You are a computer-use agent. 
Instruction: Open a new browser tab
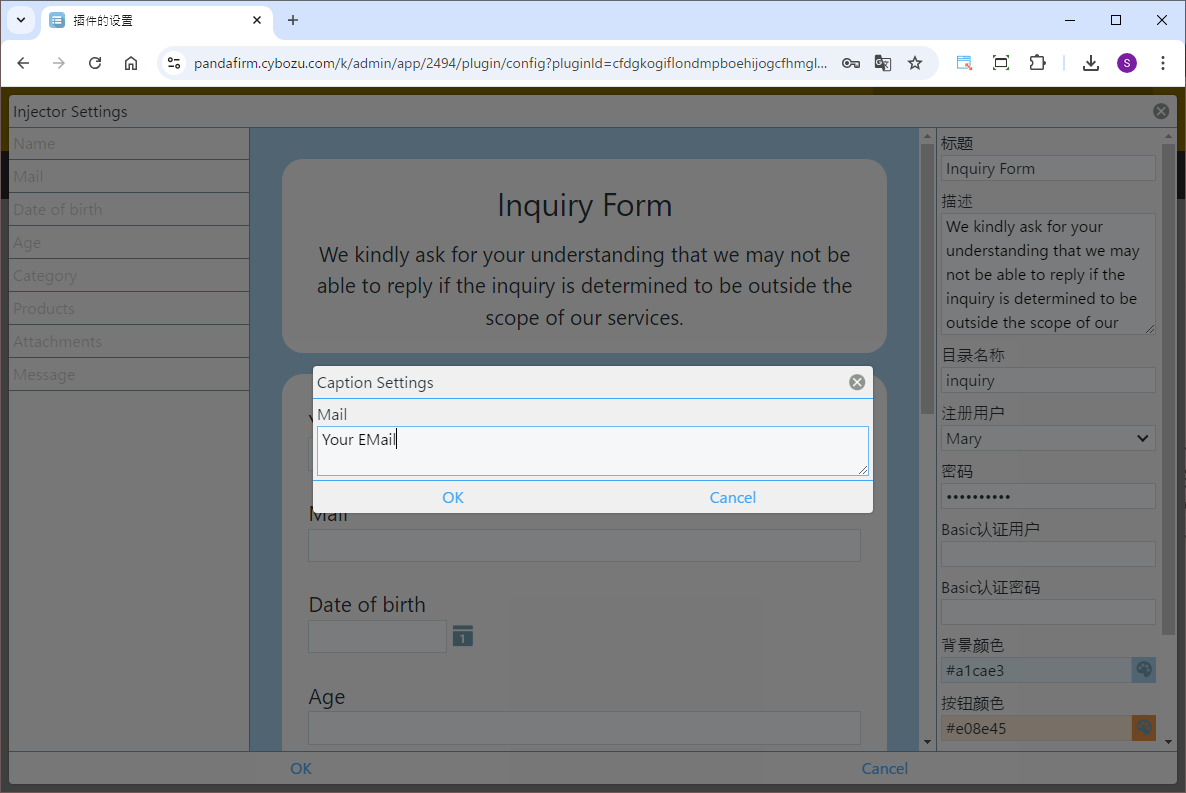click(293, 20)
